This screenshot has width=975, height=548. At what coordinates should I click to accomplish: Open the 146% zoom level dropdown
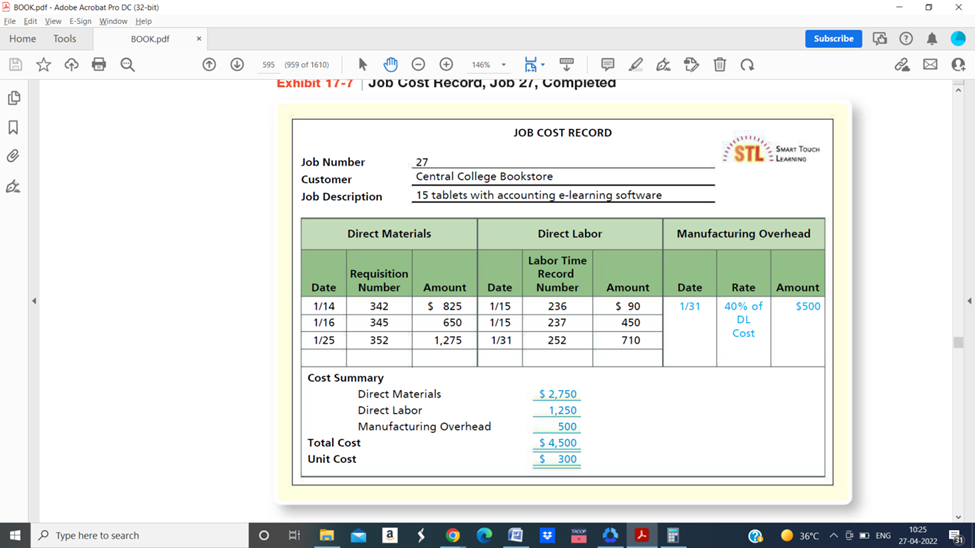point(503,65)
